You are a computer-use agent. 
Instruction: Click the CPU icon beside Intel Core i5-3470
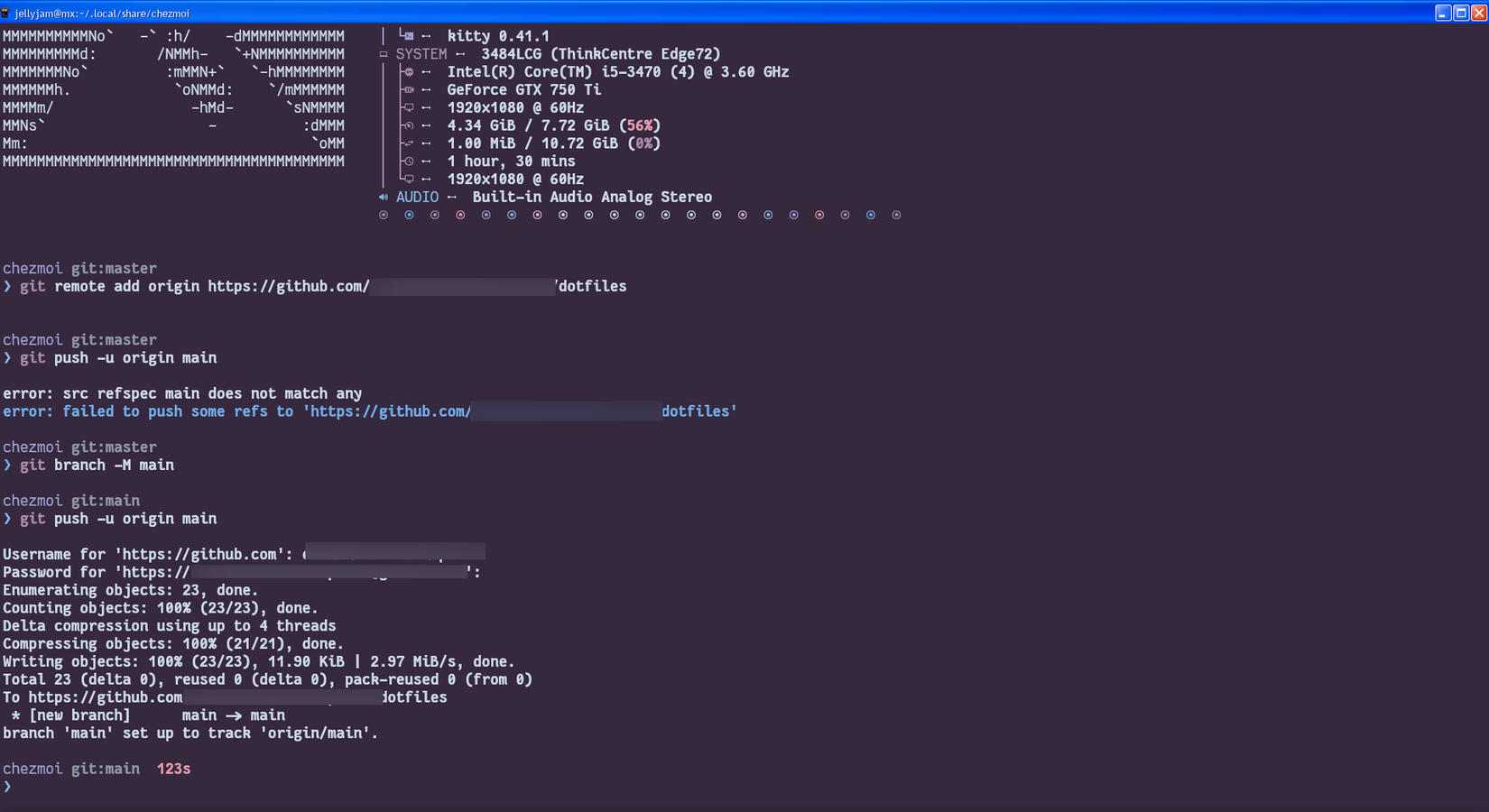409,72
